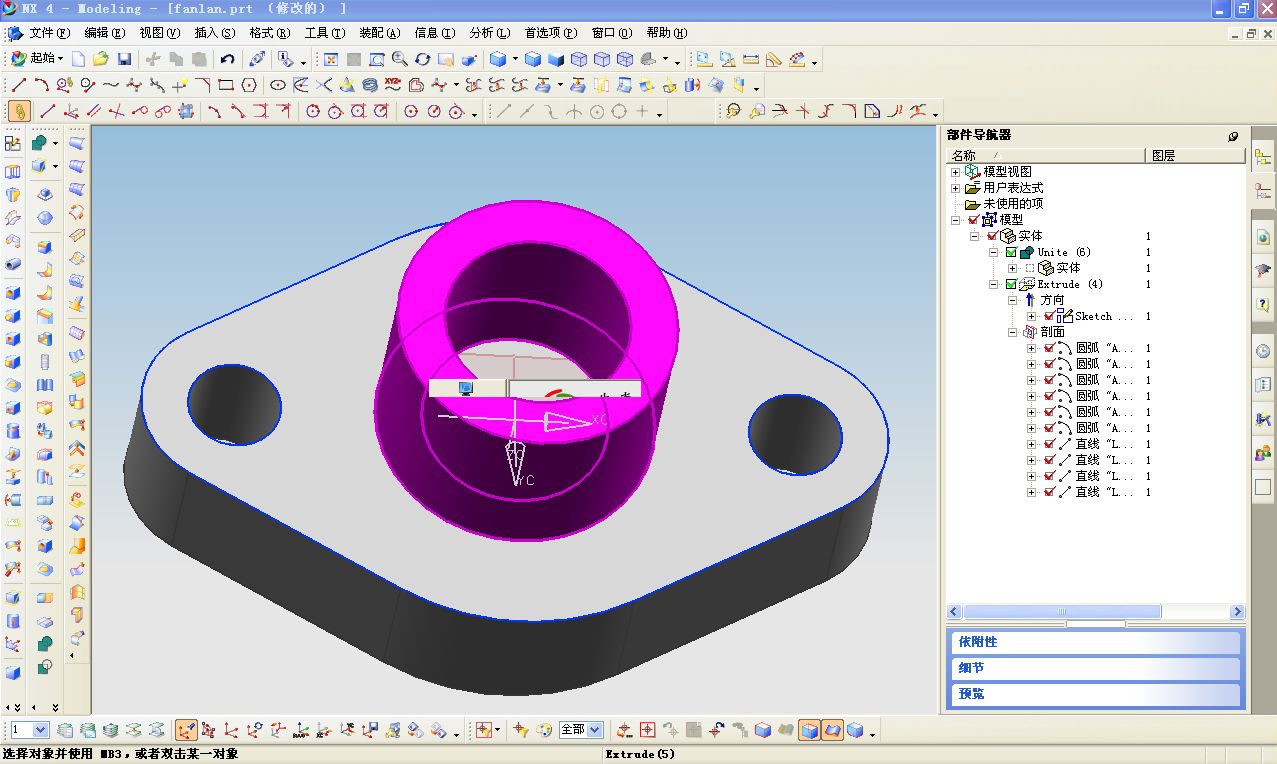This screenshot has height=764, width=1277.
Task: Toggle checkbox of the 实体 node under 模型
Action: [992, 236]
